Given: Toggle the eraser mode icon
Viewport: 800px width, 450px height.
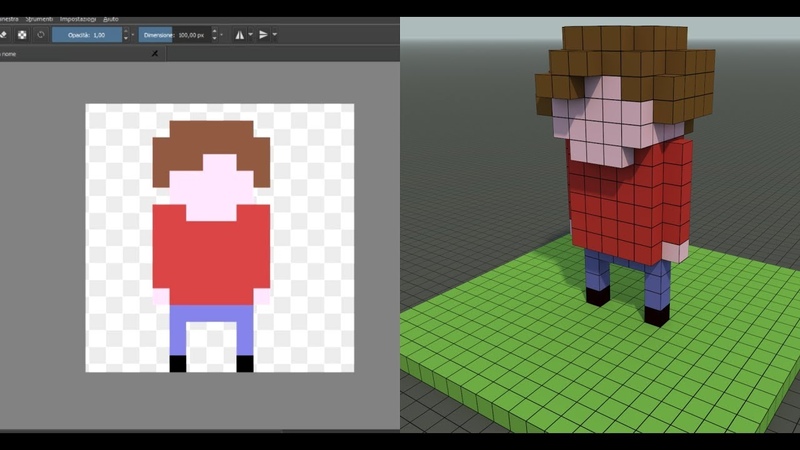Looking at the screenshot, I should click(x=3, y=35).
